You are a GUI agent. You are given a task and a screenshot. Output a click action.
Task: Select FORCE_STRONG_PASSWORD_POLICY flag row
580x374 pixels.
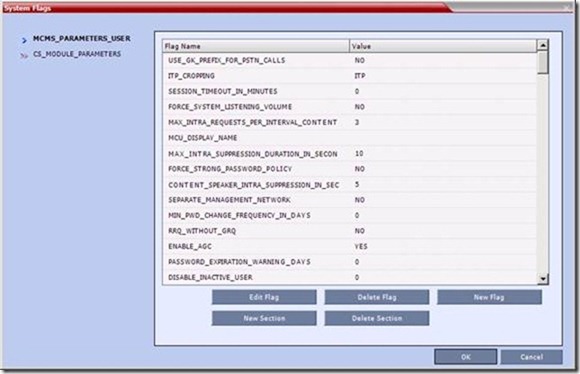[350, 169]
